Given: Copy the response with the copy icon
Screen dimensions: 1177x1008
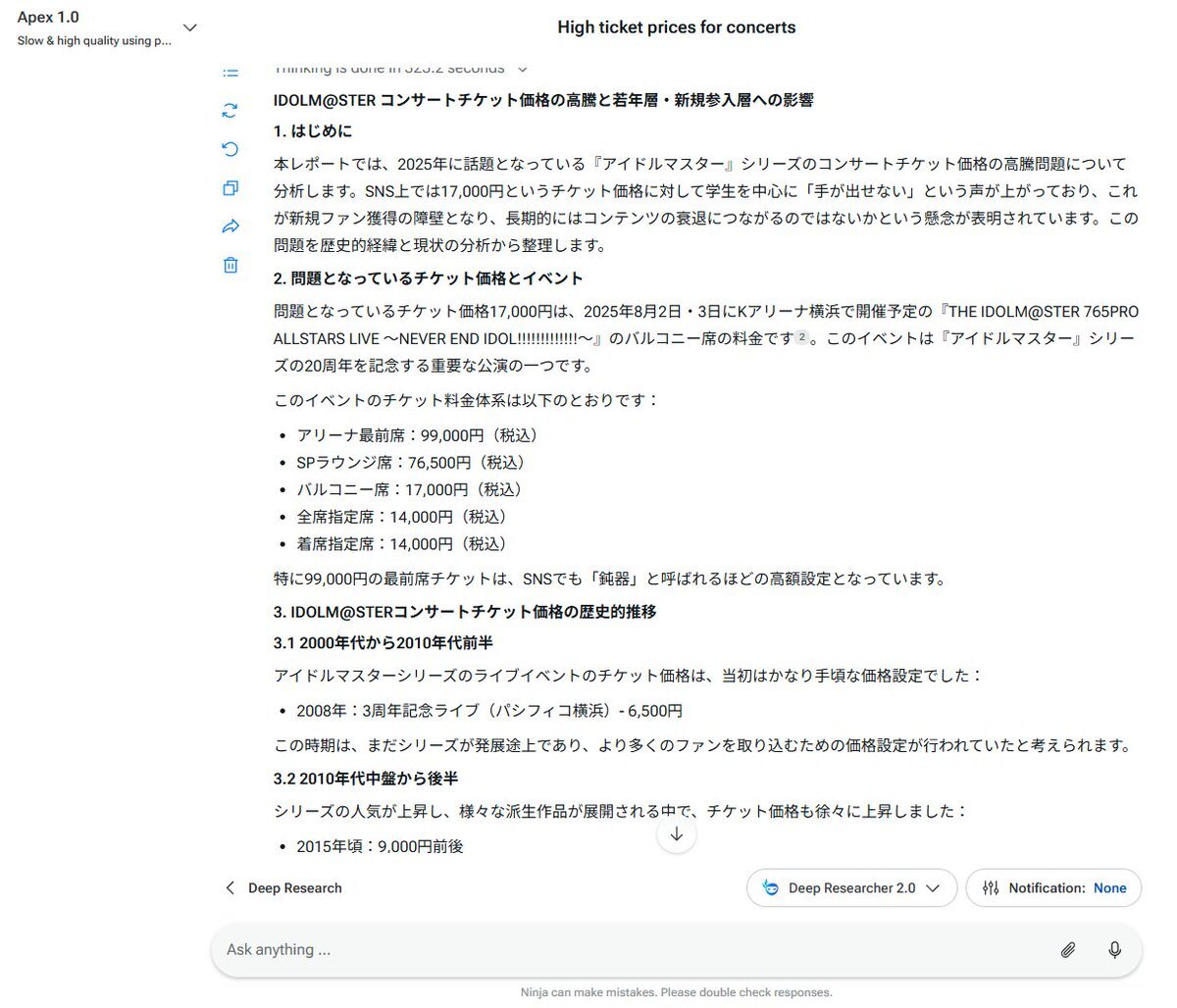Looking at the screenshot, I should (x=230, y=187).
